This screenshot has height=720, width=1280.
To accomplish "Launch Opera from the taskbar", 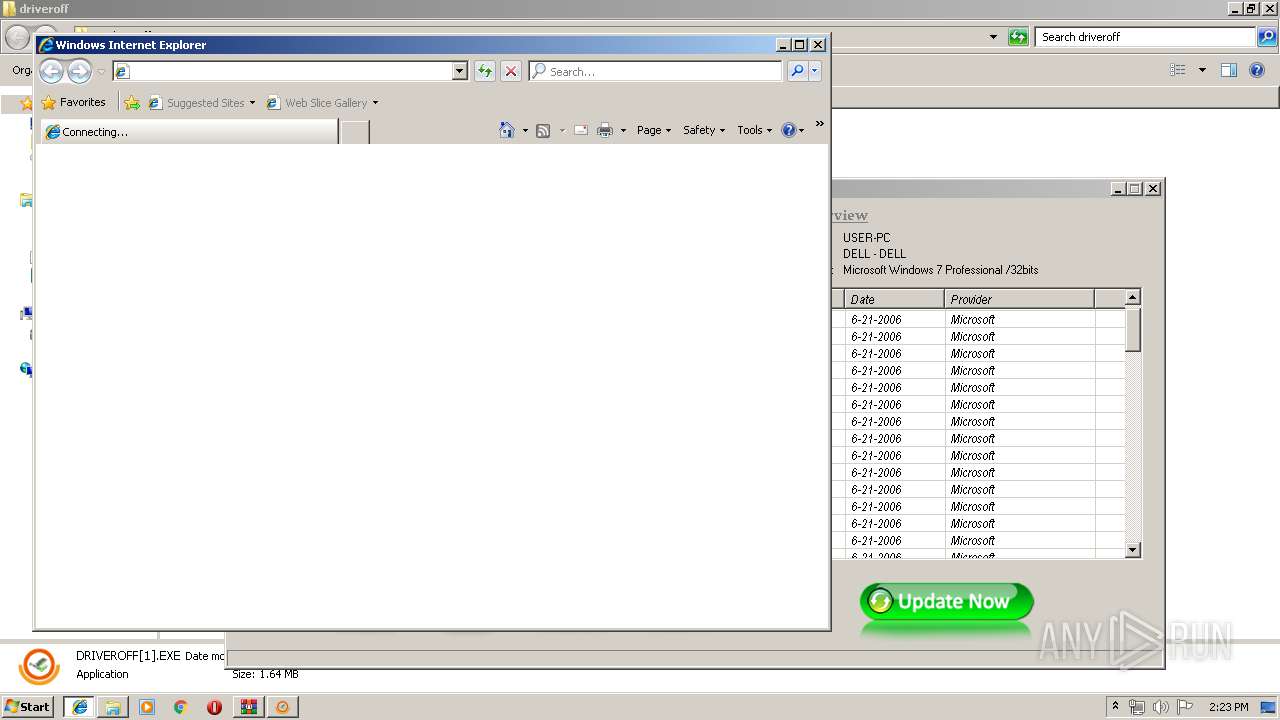I will [x=214, y=707].
